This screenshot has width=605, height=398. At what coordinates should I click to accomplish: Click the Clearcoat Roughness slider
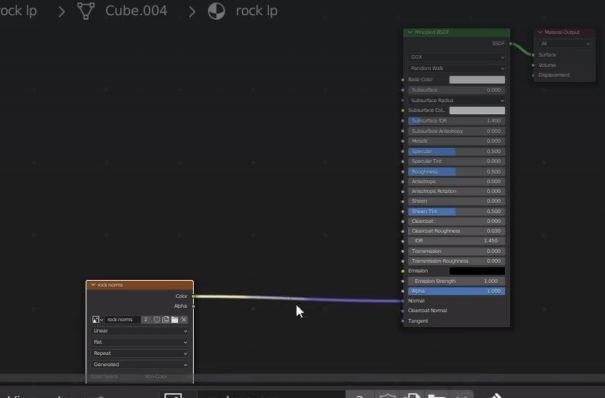tap(456, 231)
